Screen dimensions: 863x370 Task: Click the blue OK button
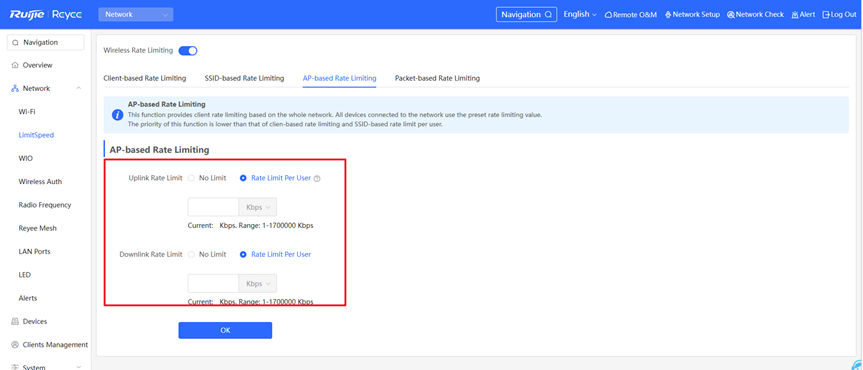[x=225, y=330]
